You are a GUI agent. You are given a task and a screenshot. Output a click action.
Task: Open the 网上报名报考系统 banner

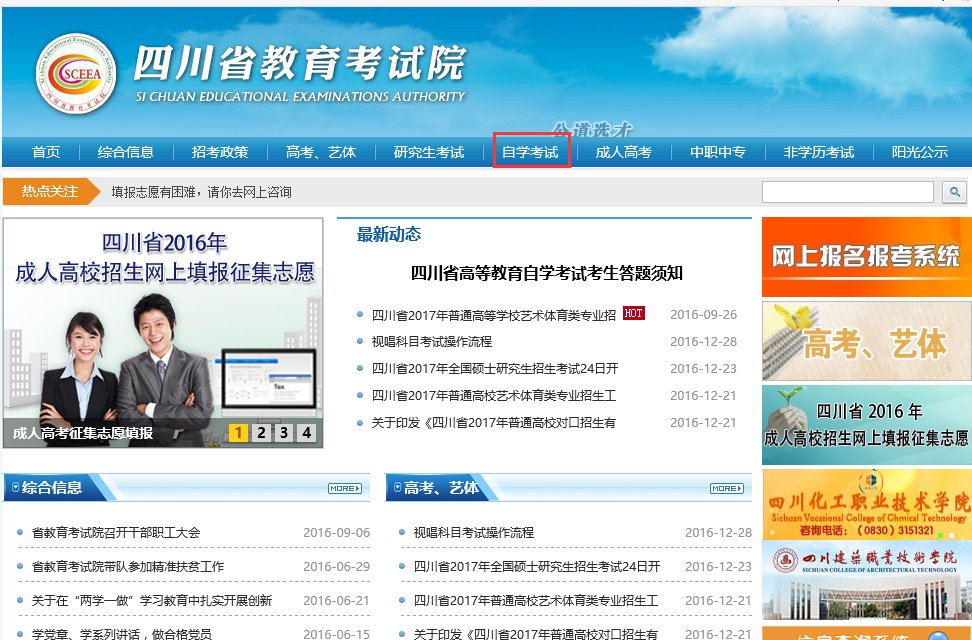pyautogui.click(x=864, y=257)
